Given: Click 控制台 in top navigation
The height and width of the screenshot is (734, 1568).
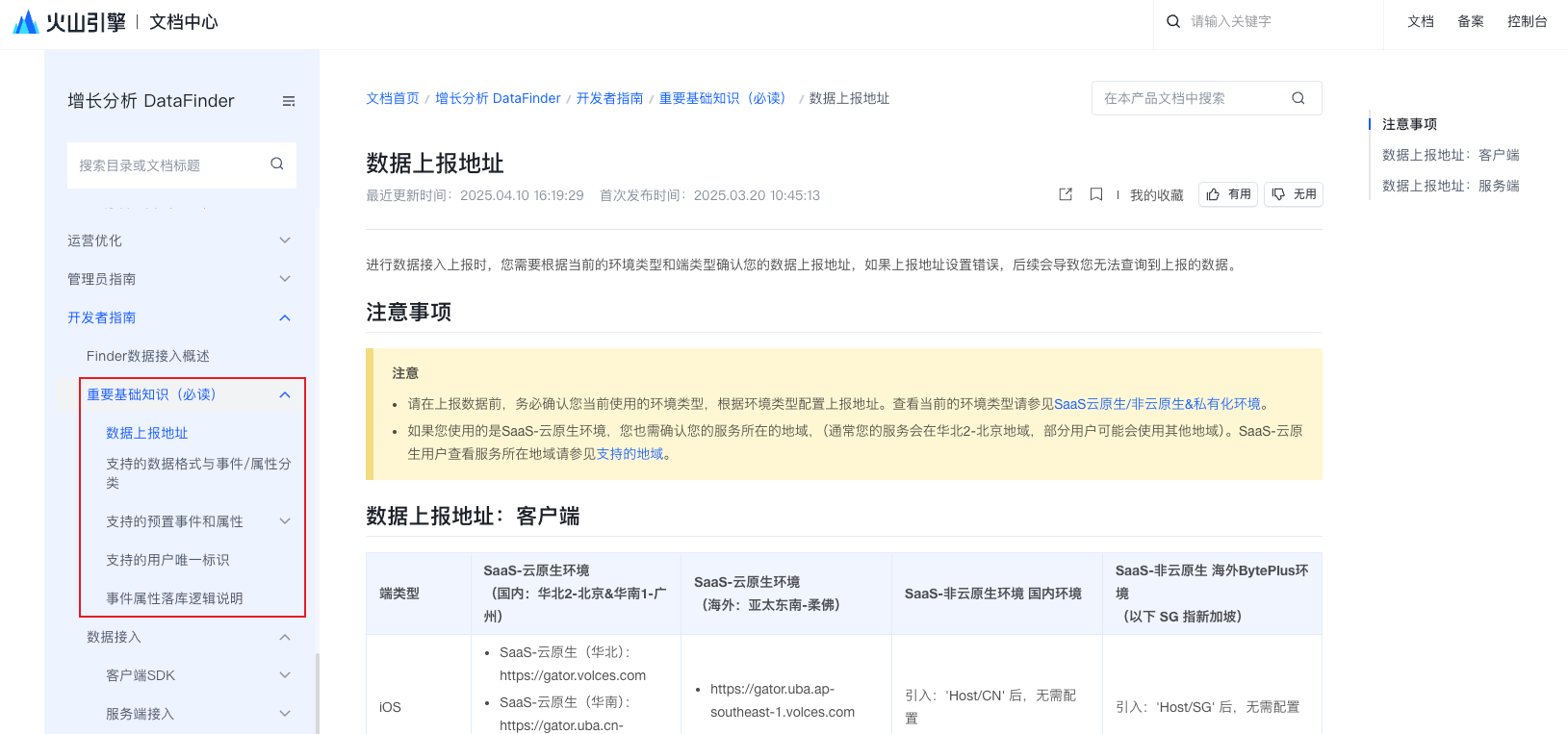Looking at the screenshot, I should pyautogui.click(x=1528, y=21).
